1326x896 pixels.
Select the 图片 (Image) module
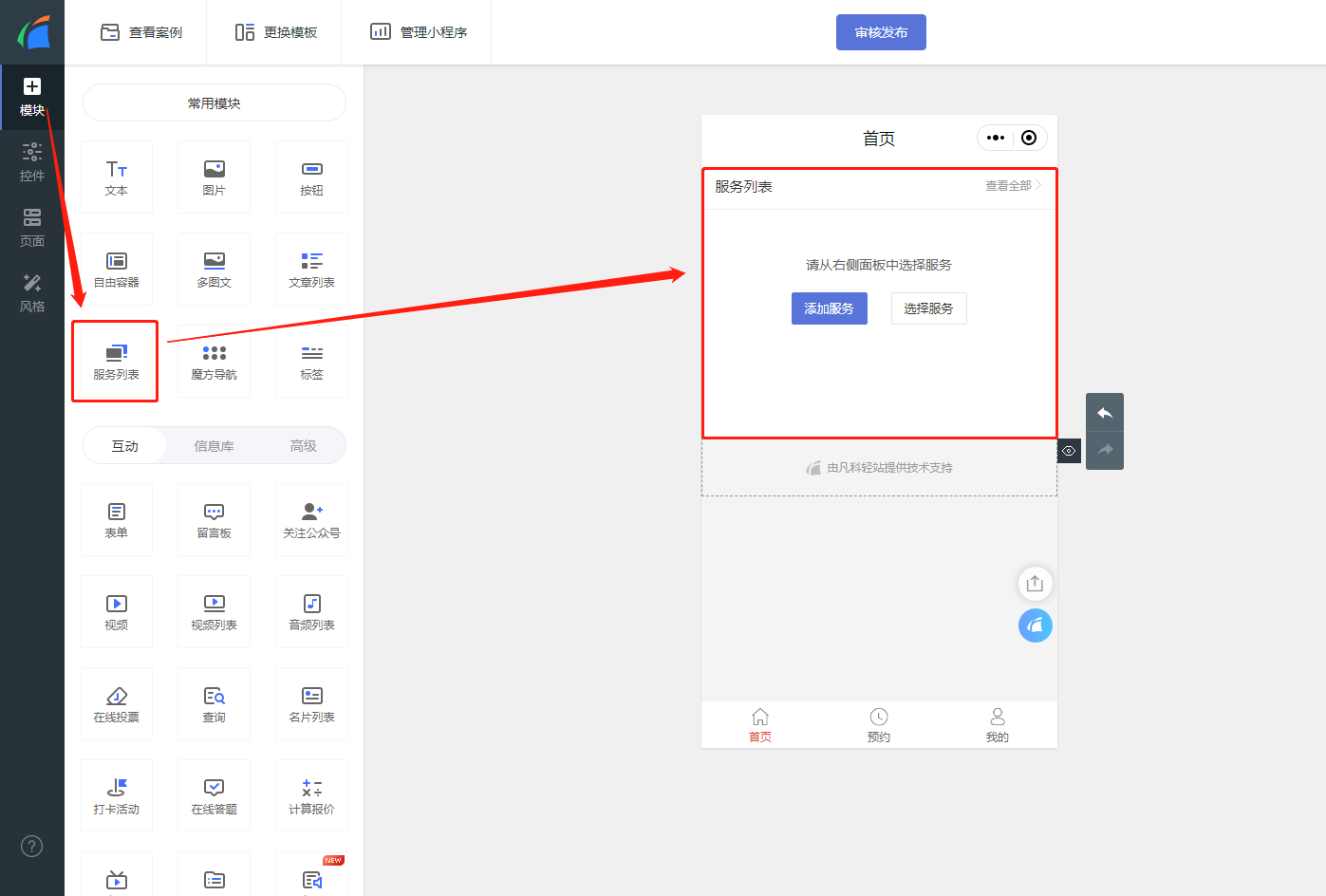[x=214, y=177]
